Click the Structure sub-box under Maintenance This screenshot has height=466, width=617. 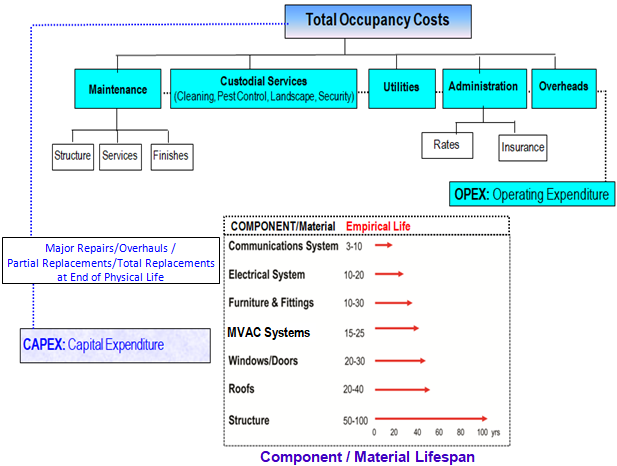(x=73, y=156)
